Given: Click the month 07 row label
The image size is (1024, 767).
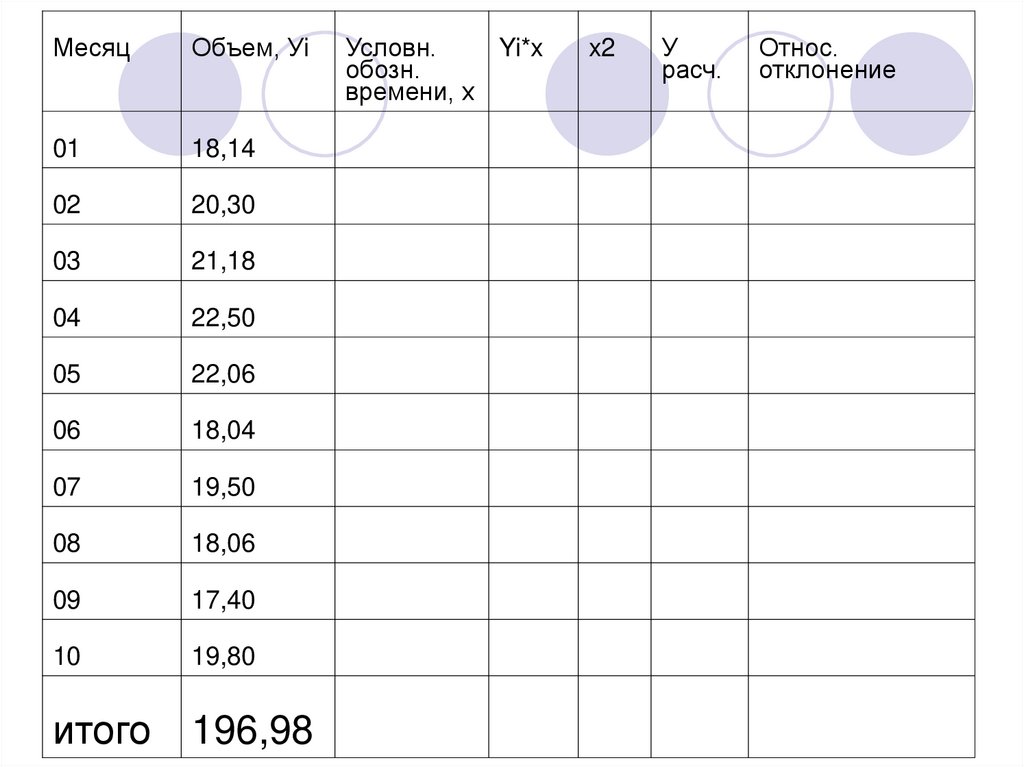Looking at the screenshot, I should click(x=66, y=488).
